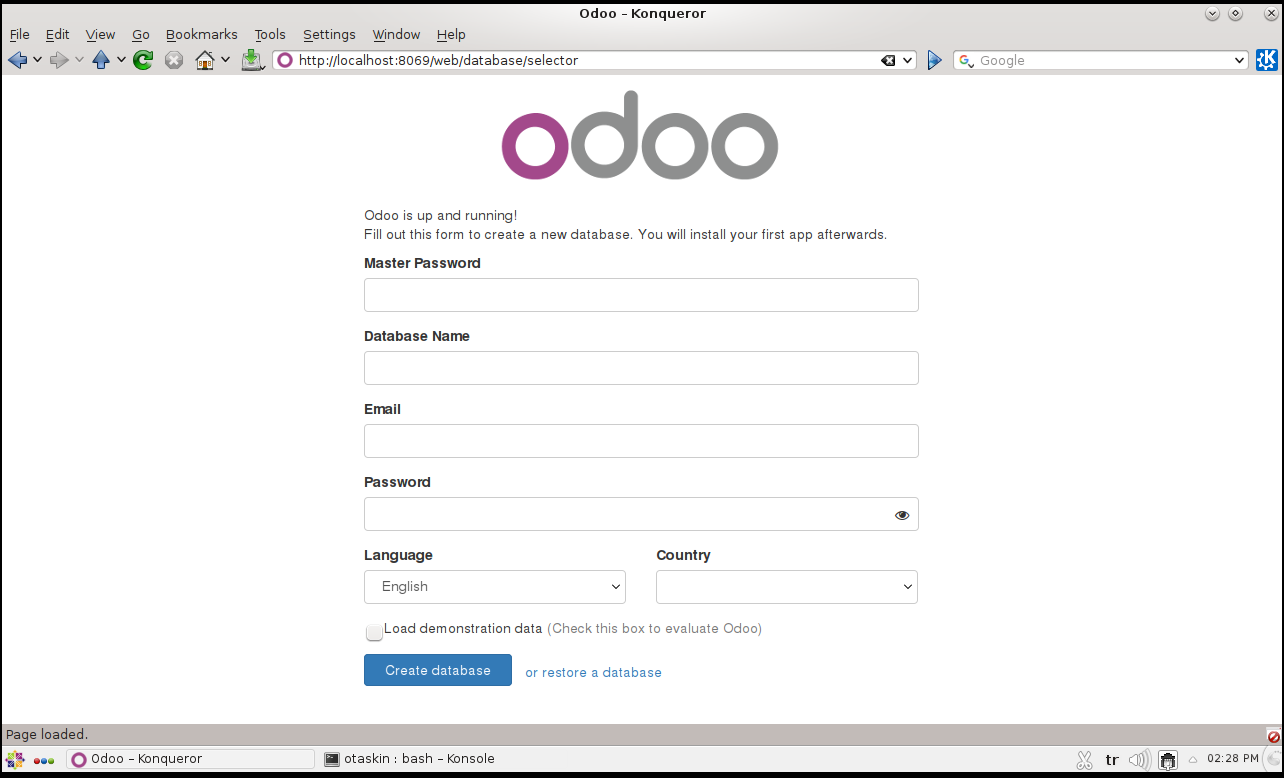Screen dimensions: 1284x778
Task: Open the Settings menu
Action: (329, 34)
